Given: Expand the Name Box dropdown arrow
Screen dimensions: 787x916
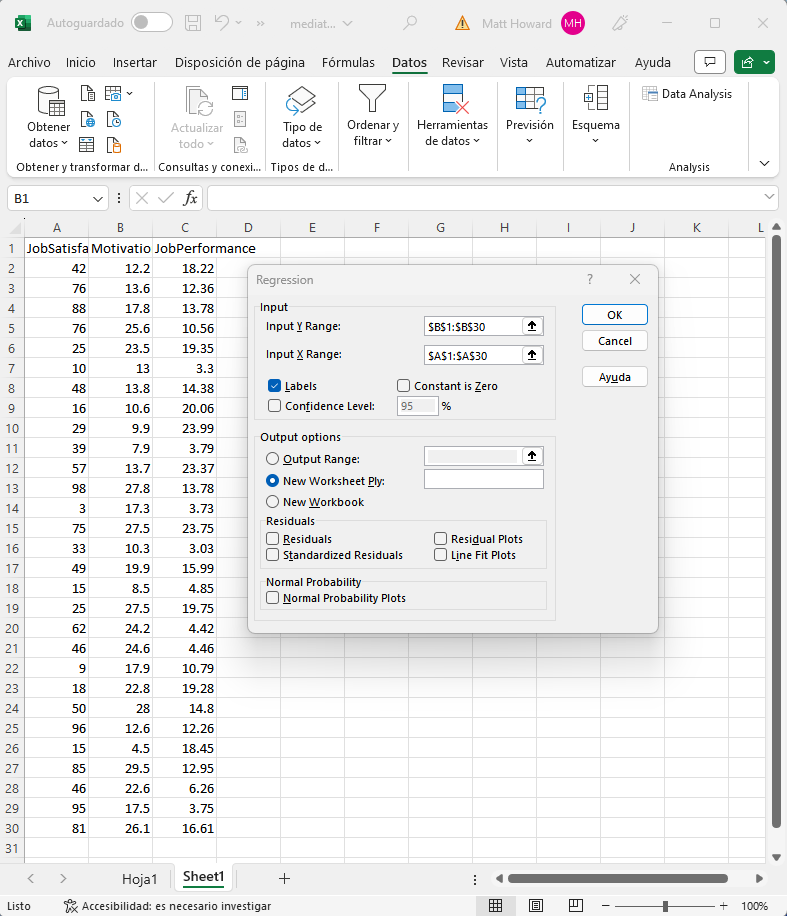Looking at the screenshot, I should 98,199.
